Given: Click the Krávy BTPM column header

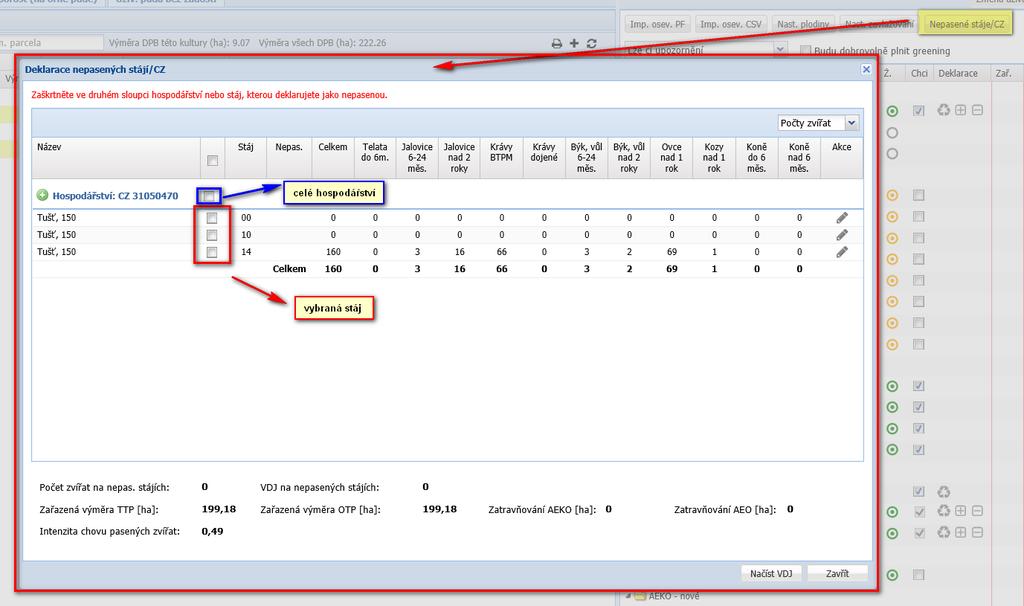Looking at the screenshot, I should point(502,157).
